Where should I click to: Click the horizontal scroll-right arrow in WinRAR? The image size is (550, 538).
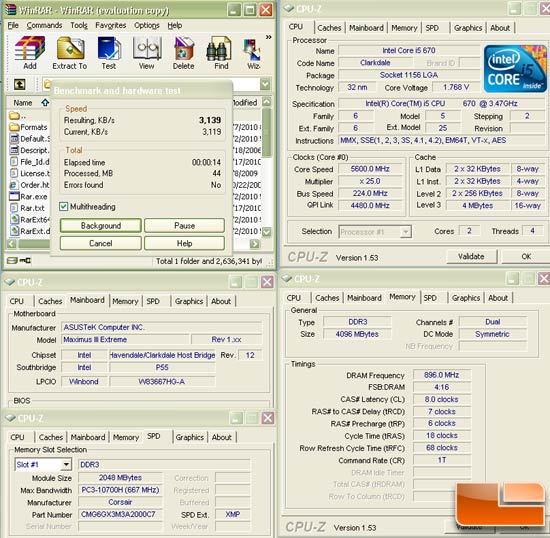point(255,244)
